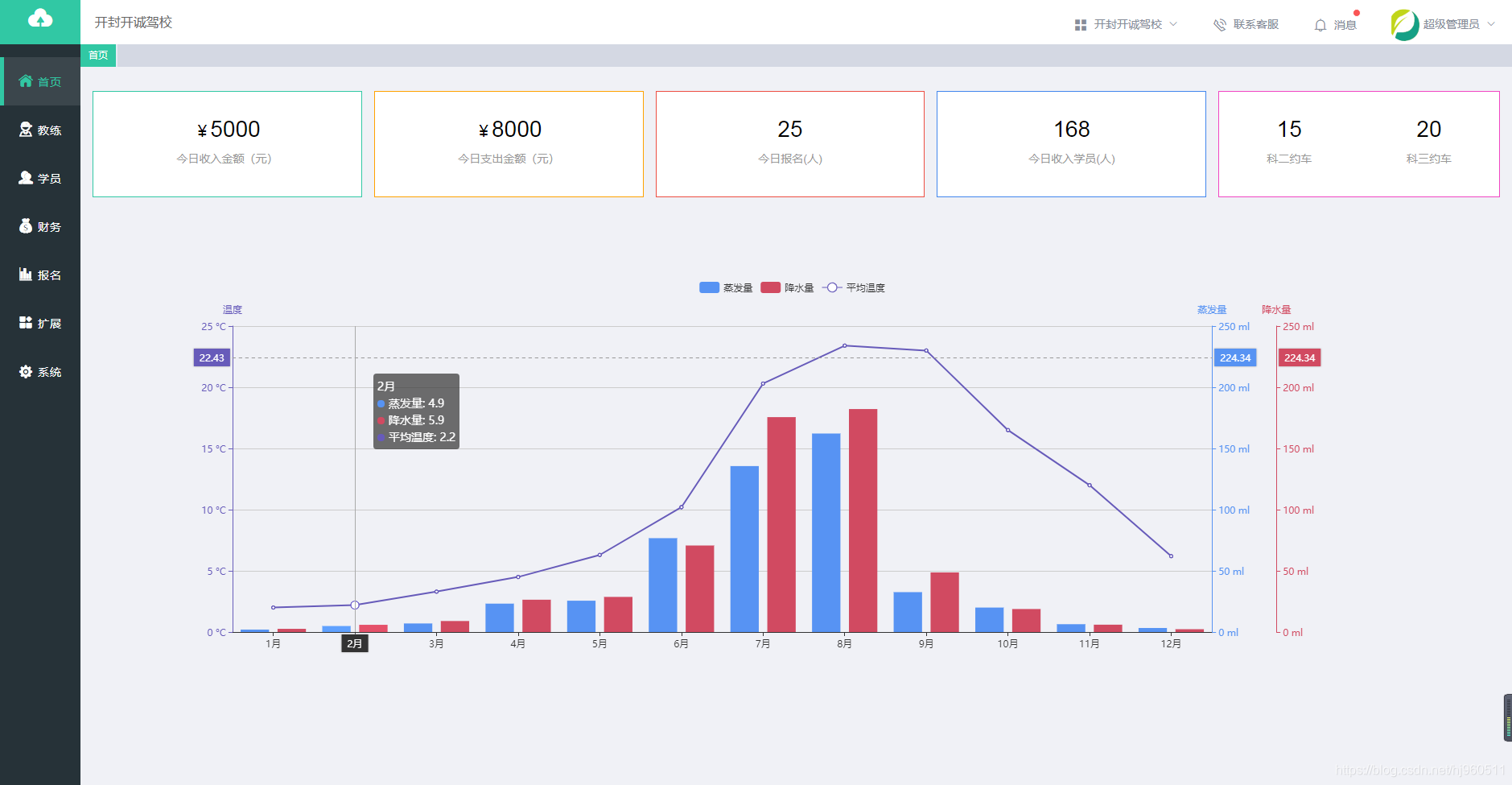Click the 今日支出金额 ¥8000 card
This screenshot has height=785, width=1512.
pos(509,143)
